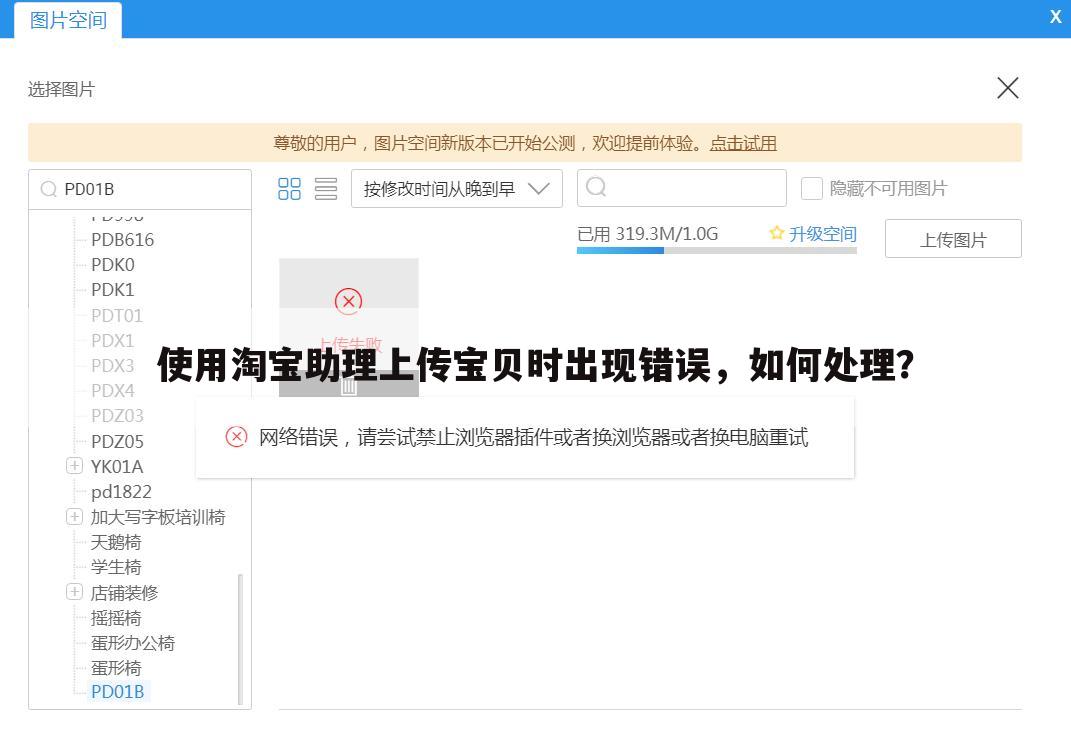Click the storage usage progress bar

(717, 251)
